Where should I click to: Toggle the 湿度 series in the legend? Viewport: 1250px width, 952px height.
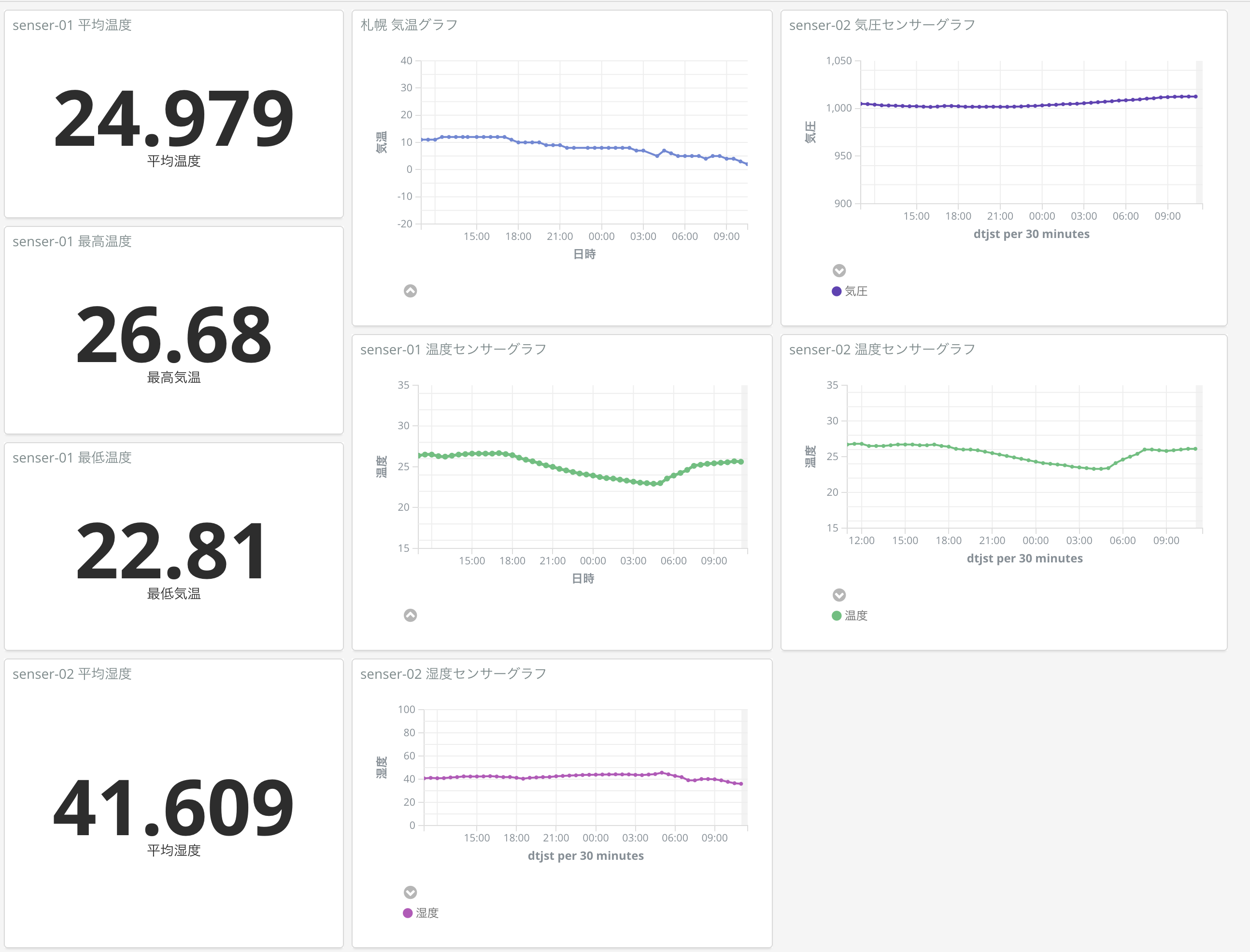click(x=424, y=913)
